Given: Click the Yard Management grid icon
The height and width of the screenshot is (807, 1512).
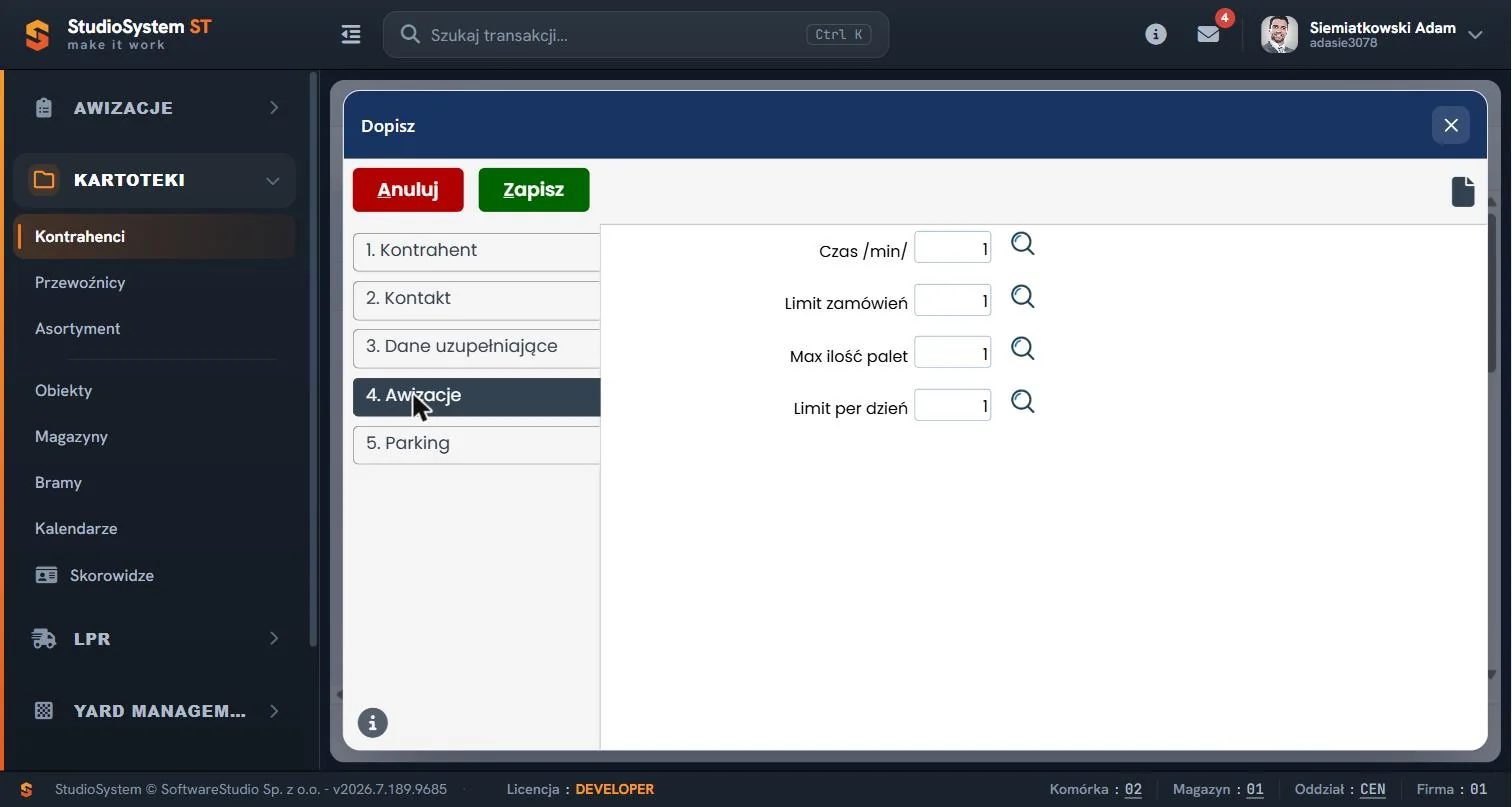Looking at the screenshot, I should click(x=44, y=711).
